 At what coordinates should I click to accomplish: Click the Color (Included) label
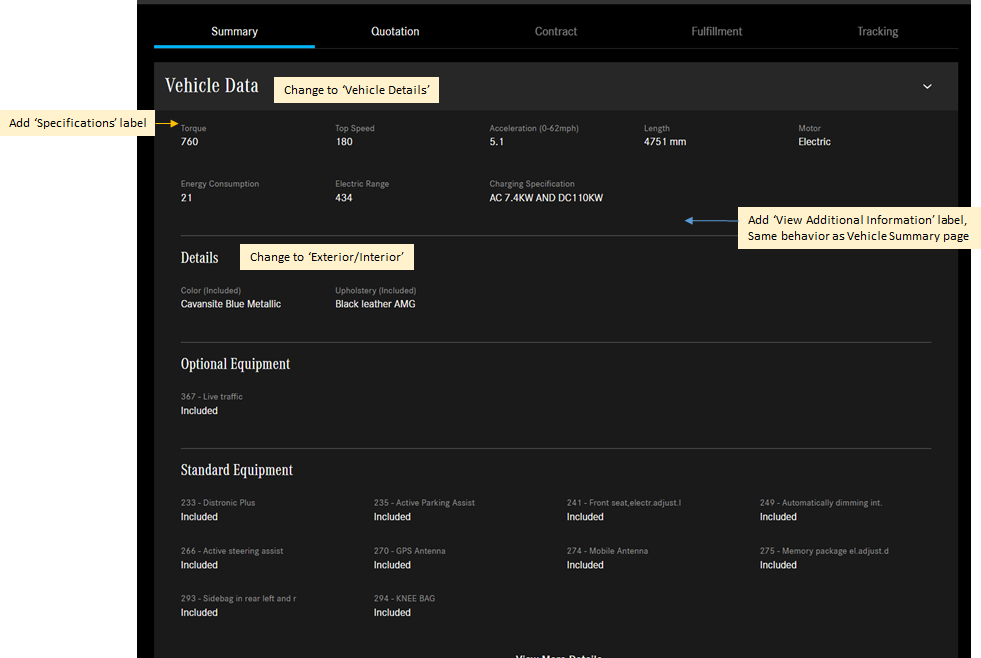[211, 291]
